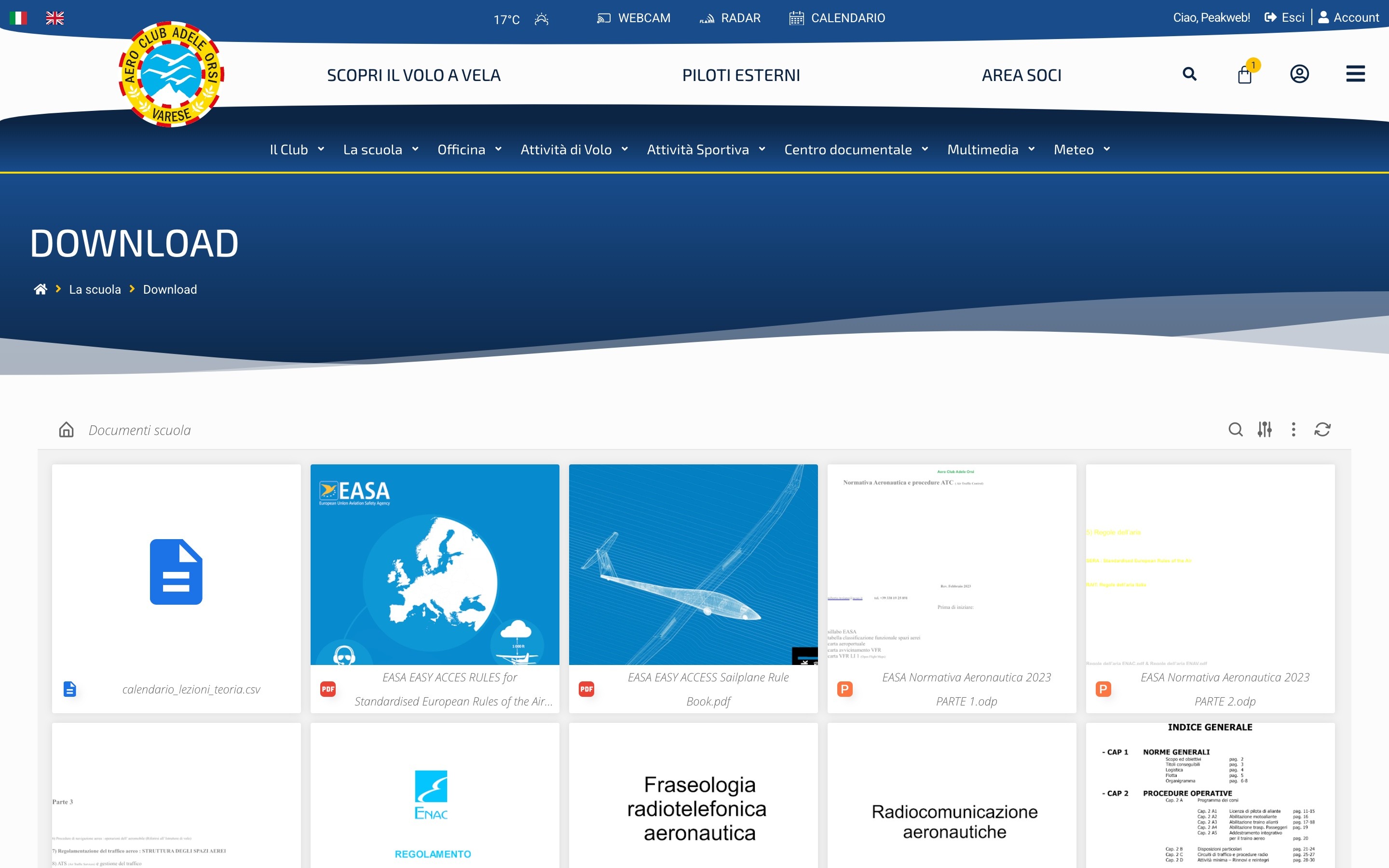1389x868 pixels.
Task: Click the Aero Club Adele Orsi logo
Action: [171, 74]
